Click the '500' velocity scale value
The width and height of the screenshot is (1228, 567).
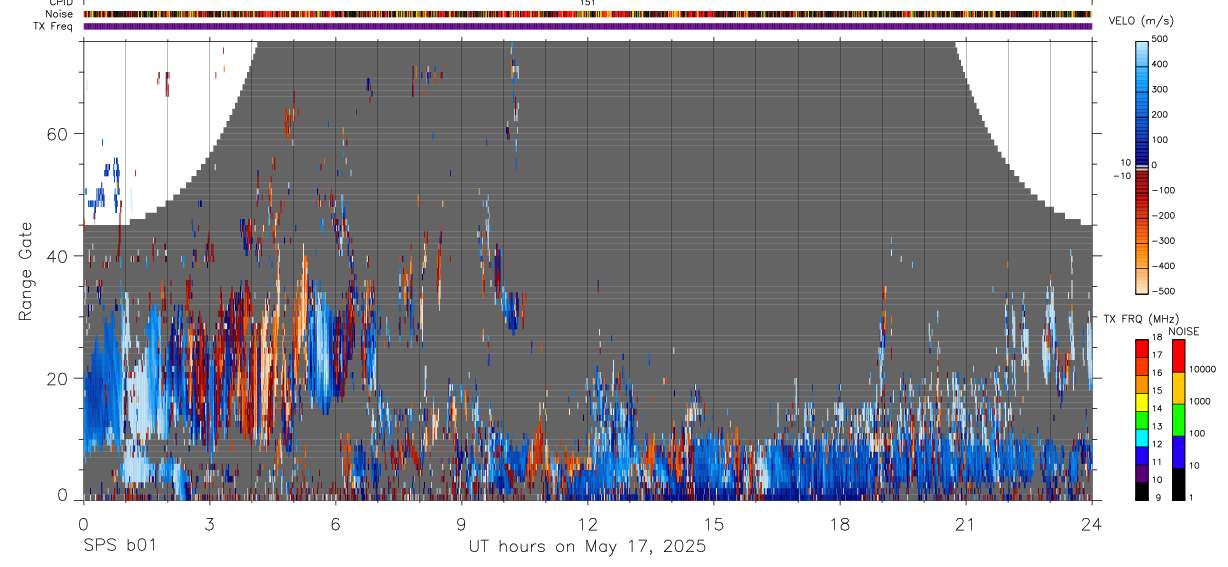click(x=1160, y=39)
